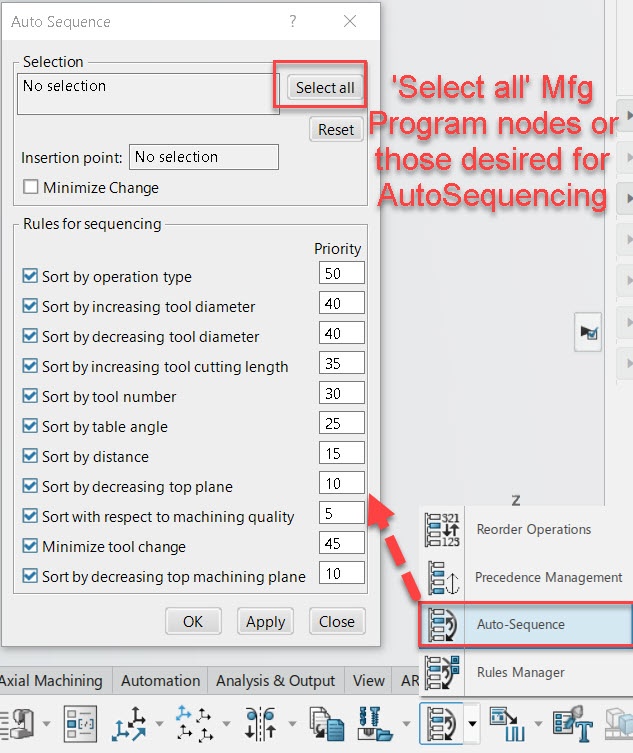
Task: Switch to the View tab
Action: [368, 680]
